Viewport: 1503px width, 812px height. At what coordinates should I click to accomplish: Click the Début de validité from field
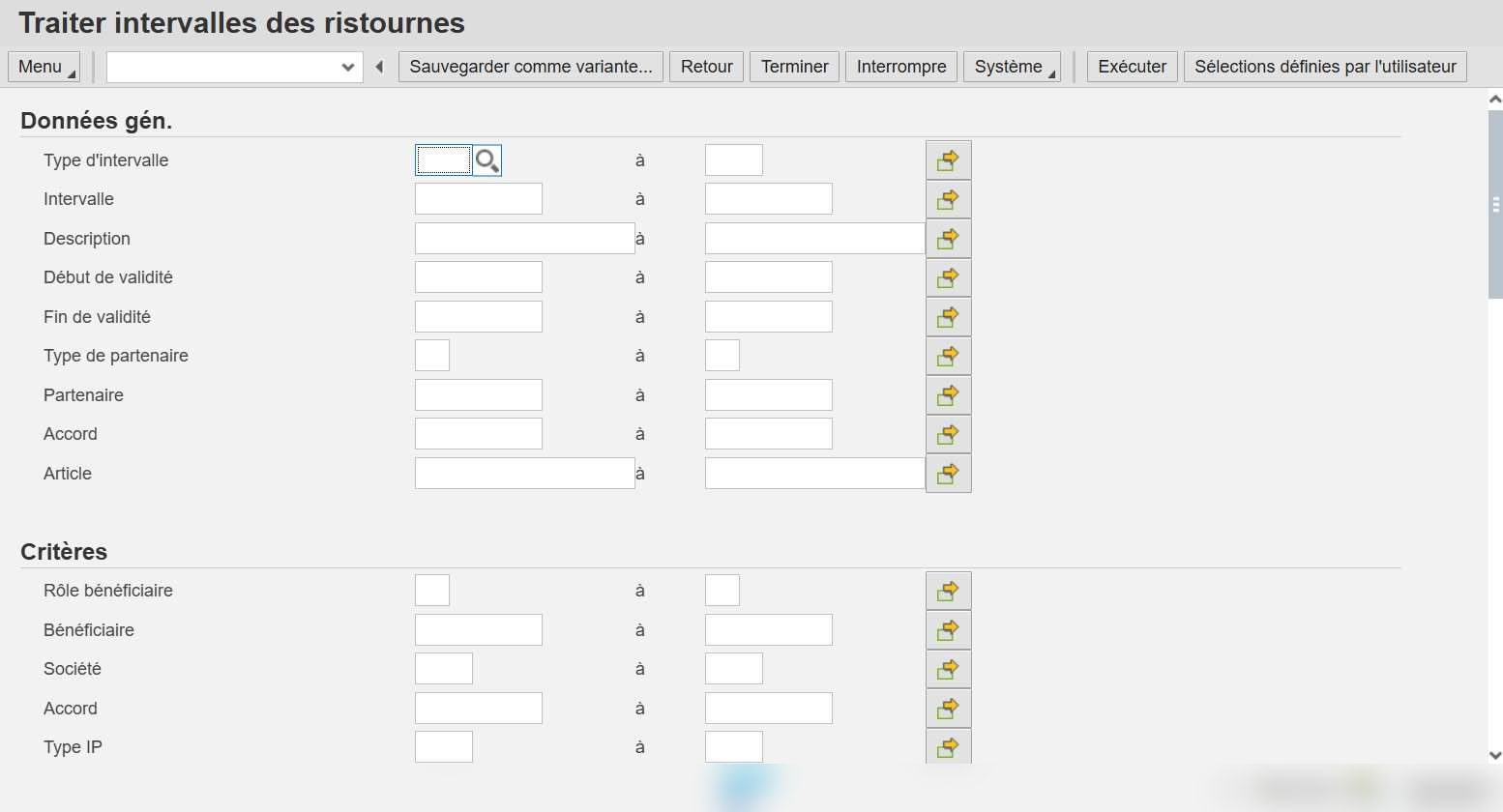pos(479,277)
